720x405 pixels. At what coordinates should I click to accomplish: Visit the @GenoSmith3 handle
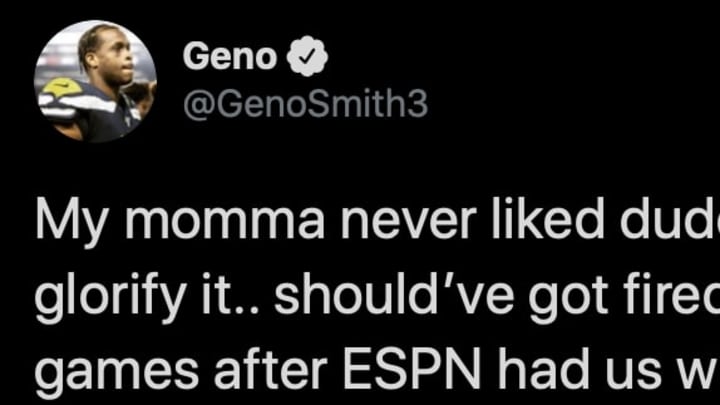point(305,104)
